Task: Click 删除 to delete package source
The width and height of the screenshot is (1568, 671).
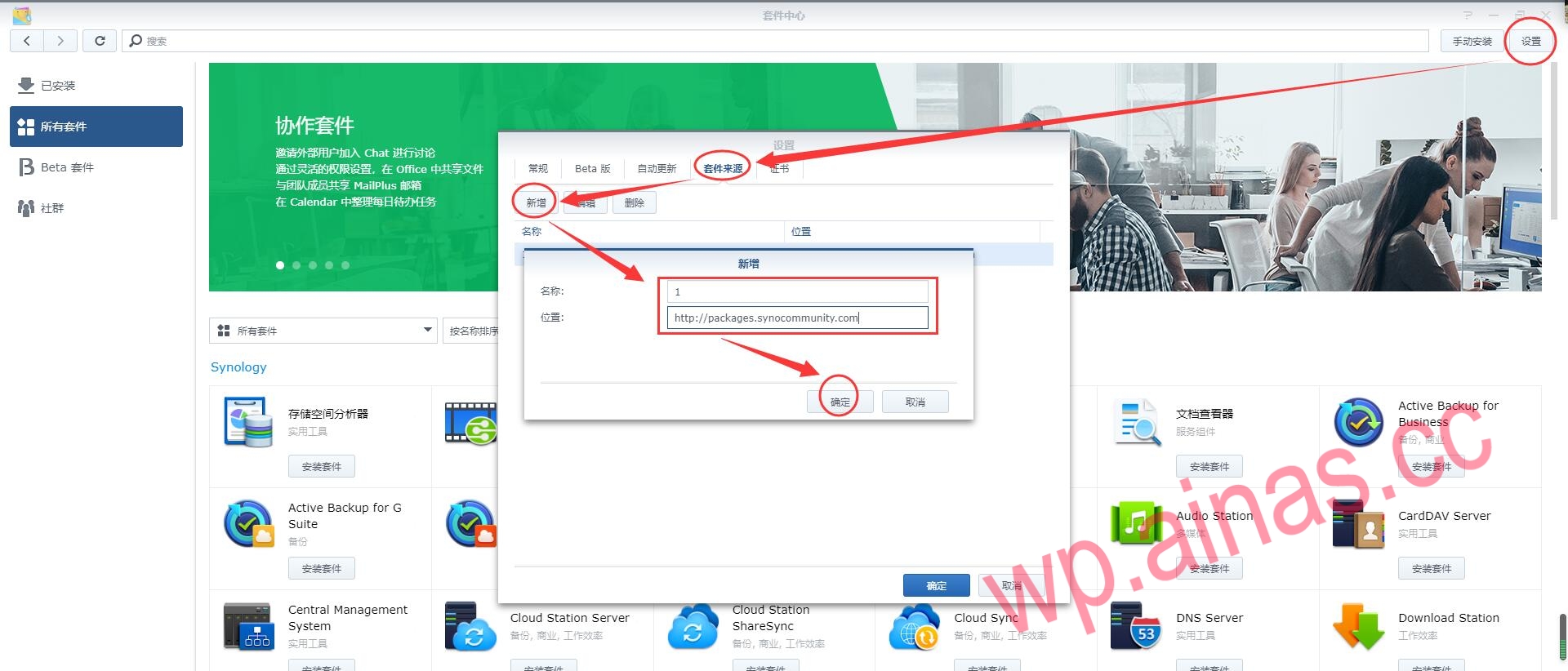Action: (635, 202)
